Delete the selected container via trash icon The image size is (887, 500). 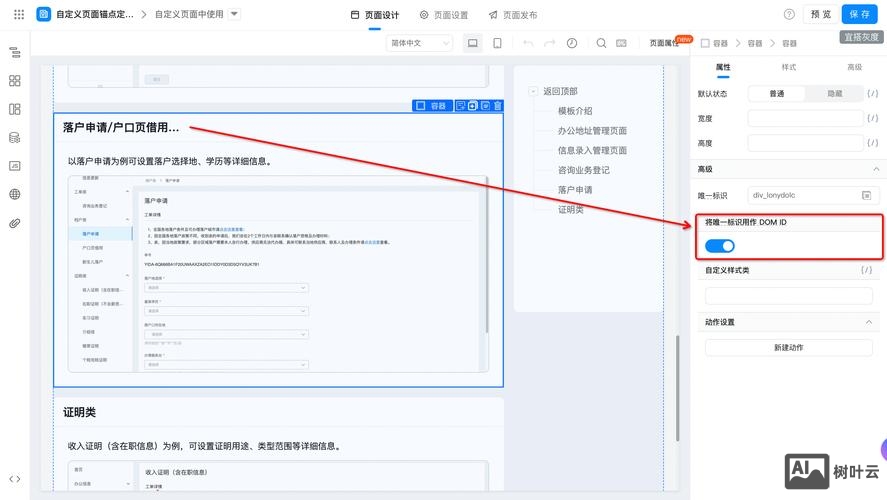498,106
